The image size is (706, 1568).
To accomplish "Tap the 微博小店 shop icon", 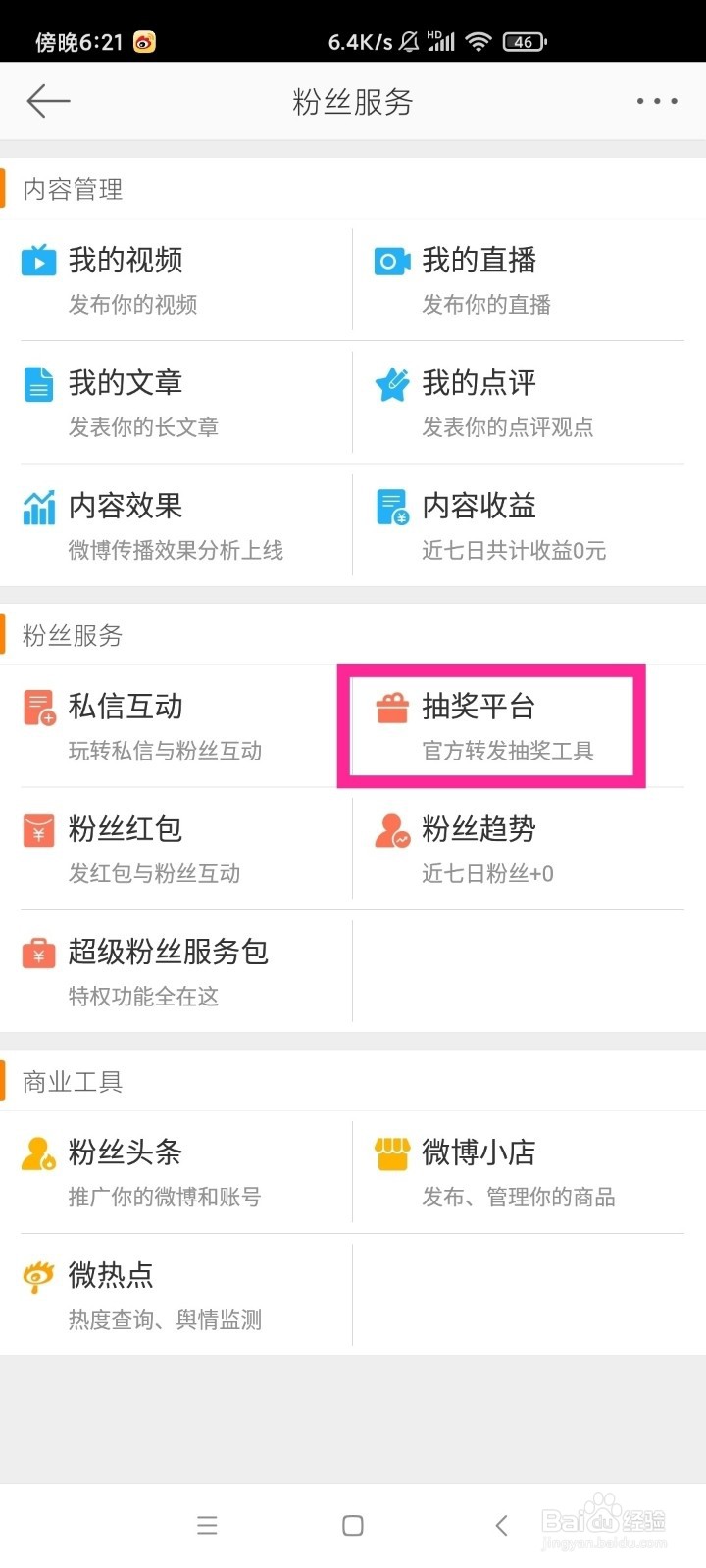I will click(392, 1153).
